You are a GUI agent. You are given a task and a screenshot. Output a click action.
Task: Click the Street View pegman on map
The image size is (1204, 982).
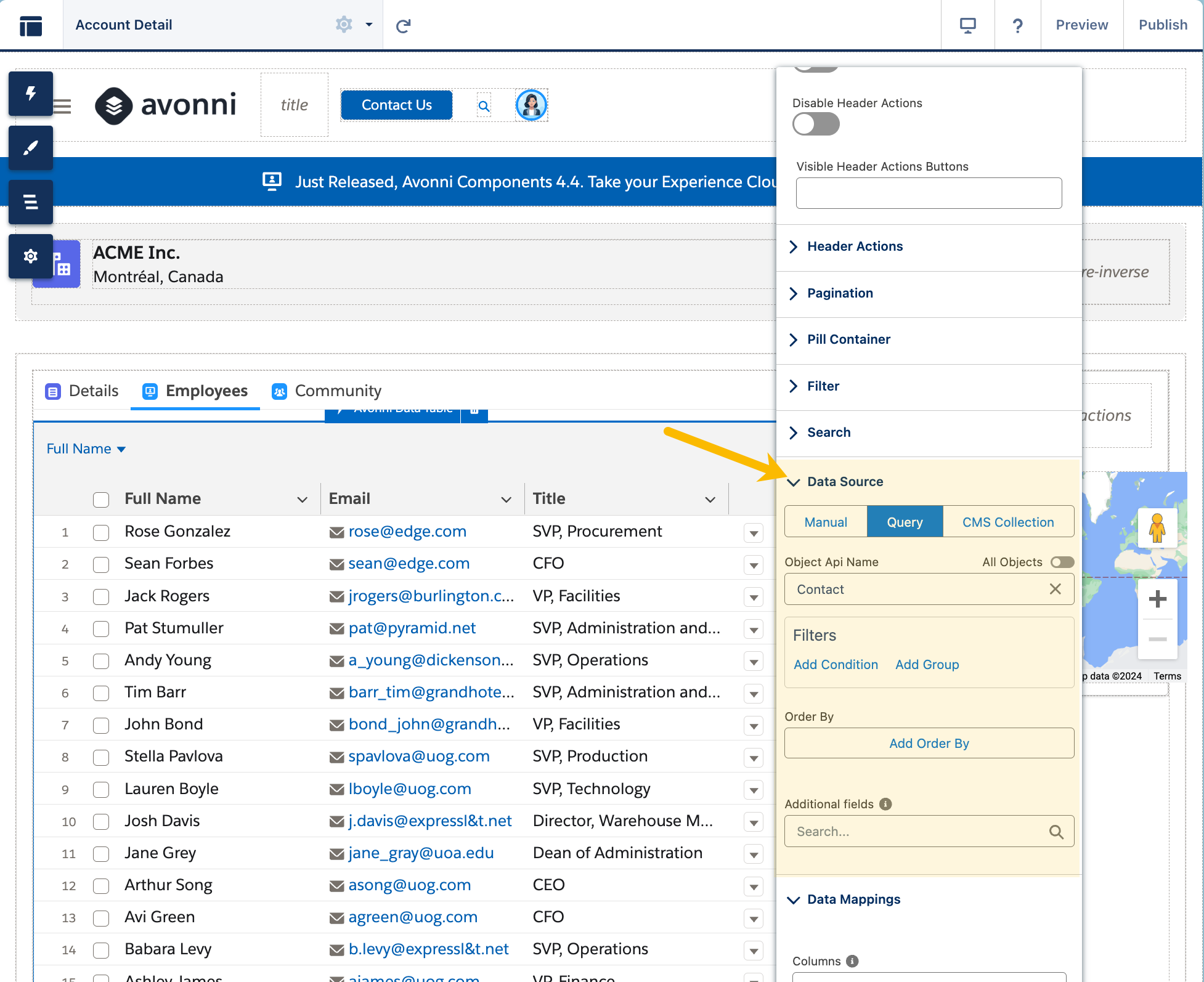(1157, 527)
